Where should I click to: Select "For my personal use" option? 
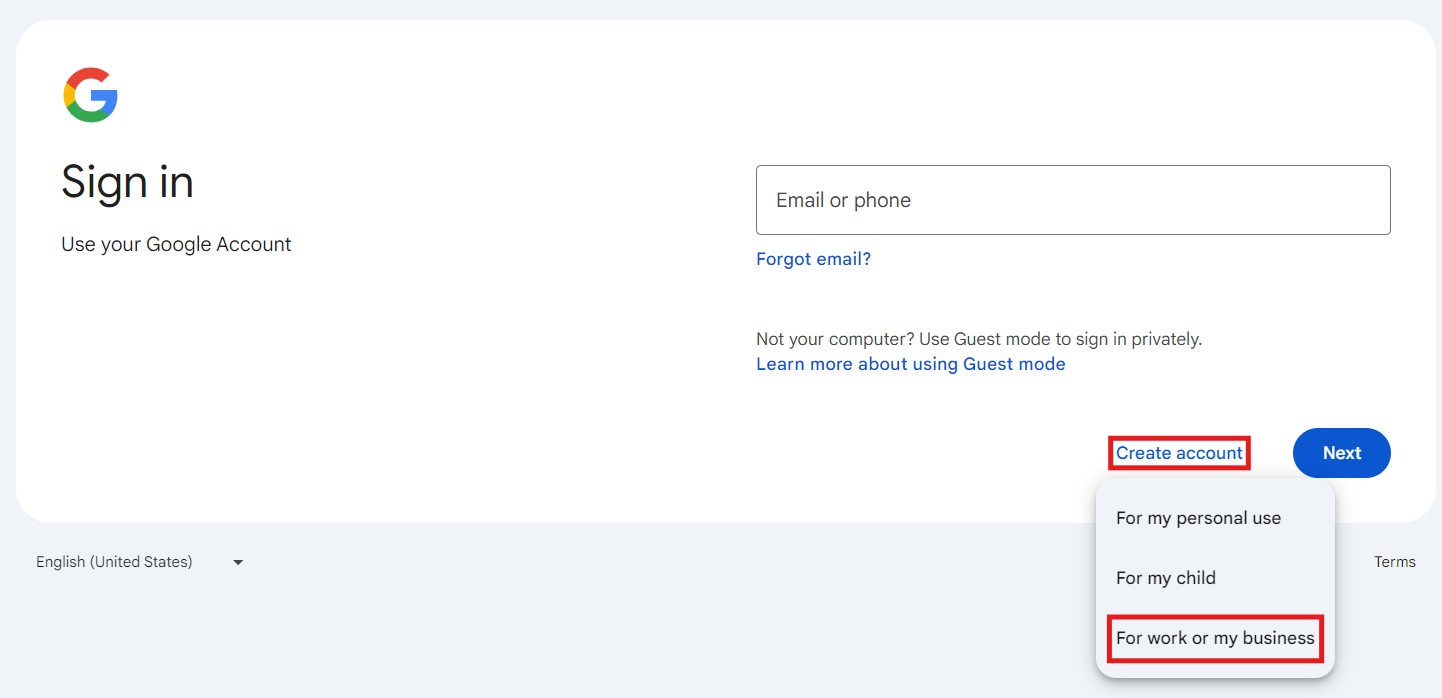coord(1198,518)
